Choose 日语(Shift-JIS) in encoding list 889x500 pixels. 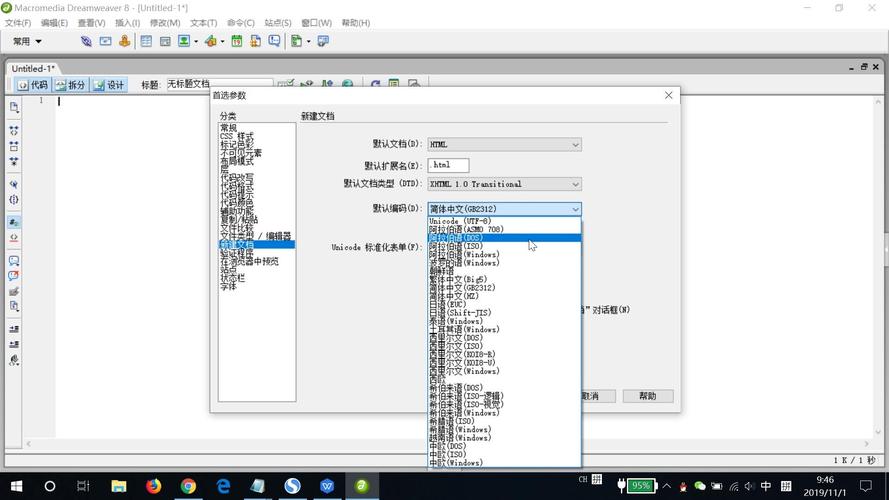click(504, 313)
